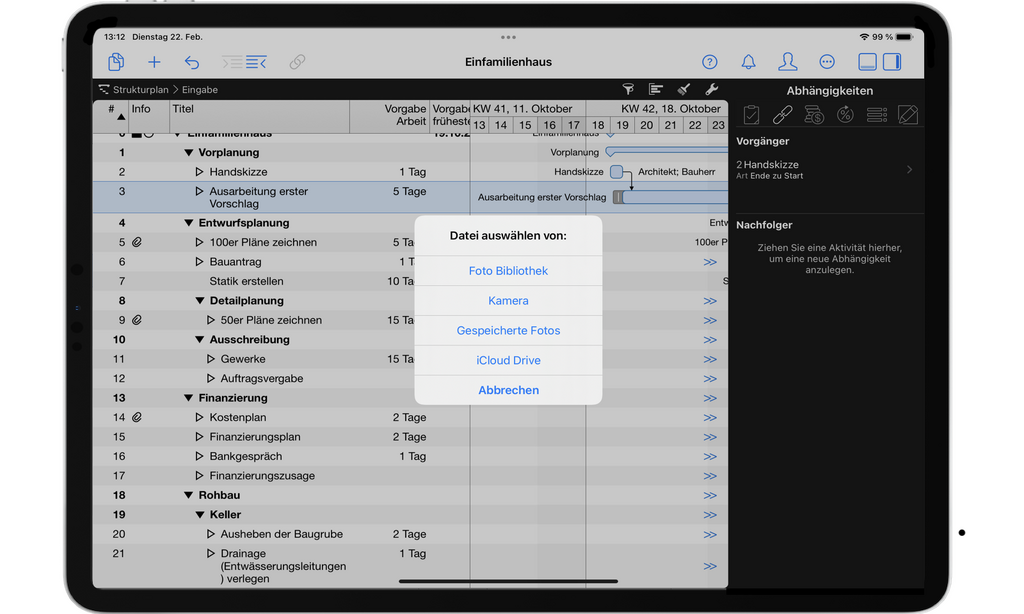The width and height of the screenshot is (1024, 614).
Task: Open the paintbrush styles tool
Action: tap(684, 90)
